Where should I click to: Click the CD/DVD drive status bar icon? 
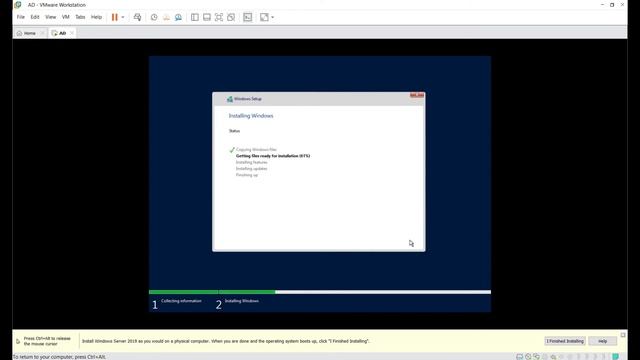click(x=528, y=357)
